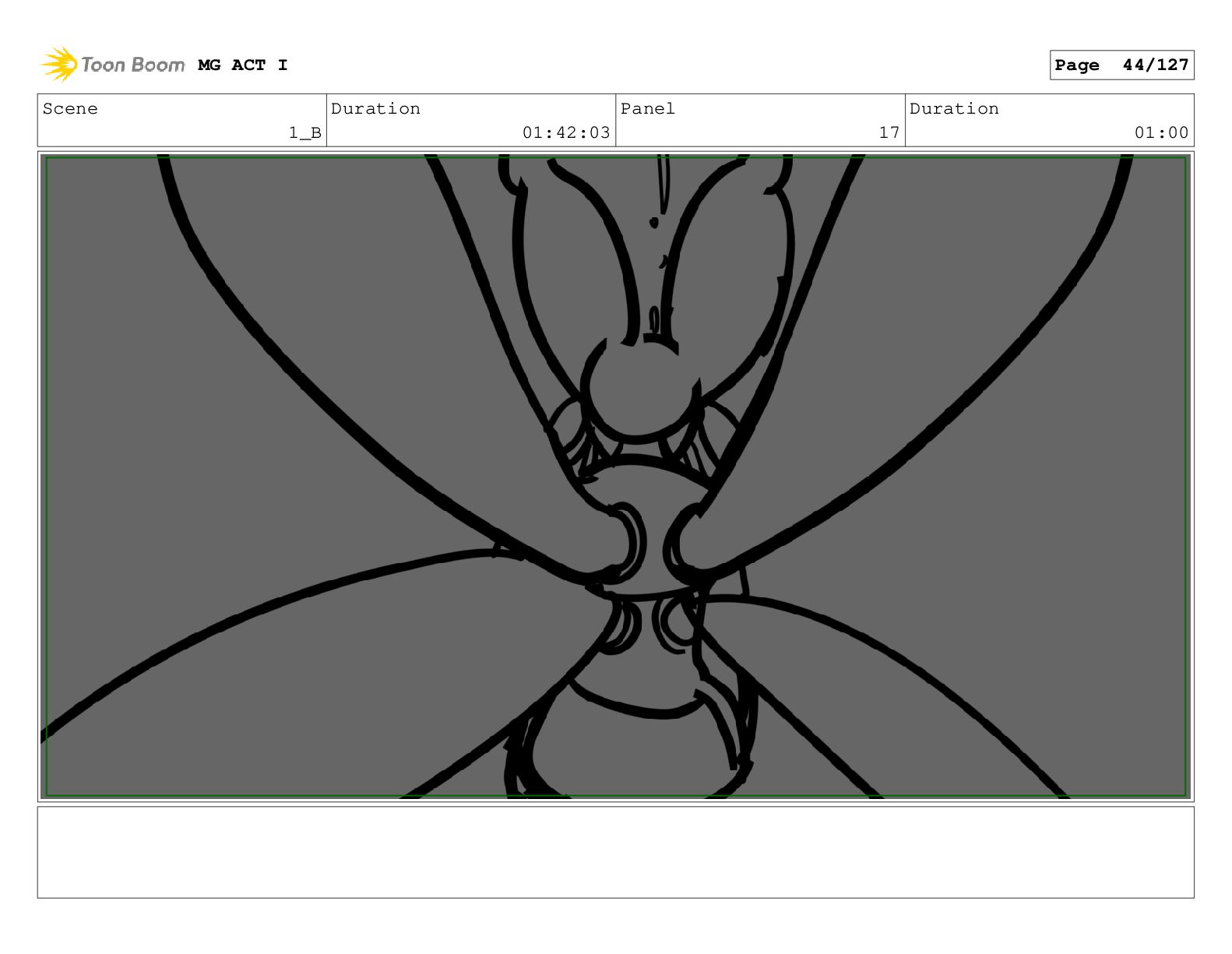Select the panel number '17'

[x=889, y=132]
